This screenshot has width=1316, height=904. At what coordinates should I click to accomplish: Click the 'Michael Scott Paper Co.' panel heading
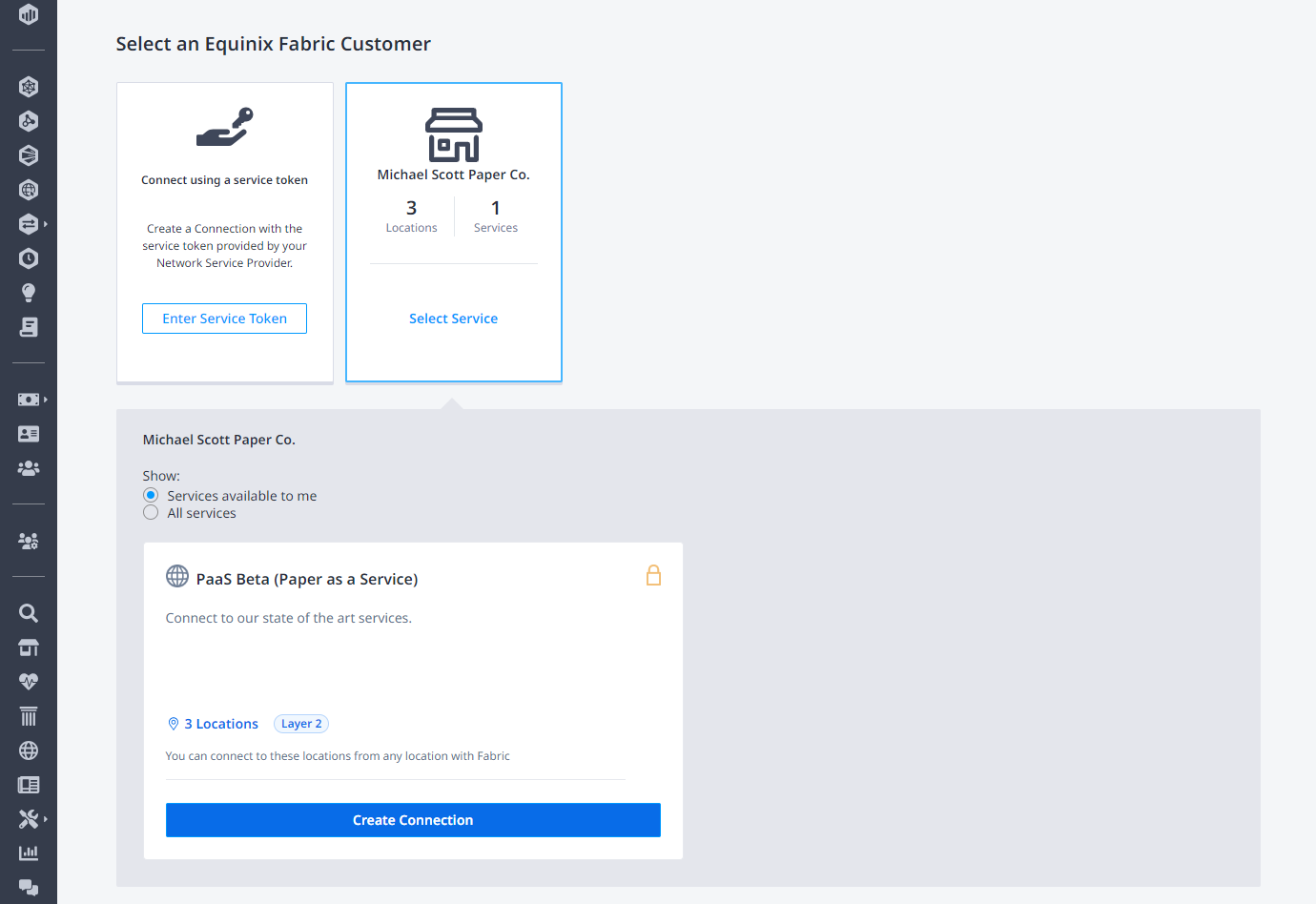pos(219,440)
